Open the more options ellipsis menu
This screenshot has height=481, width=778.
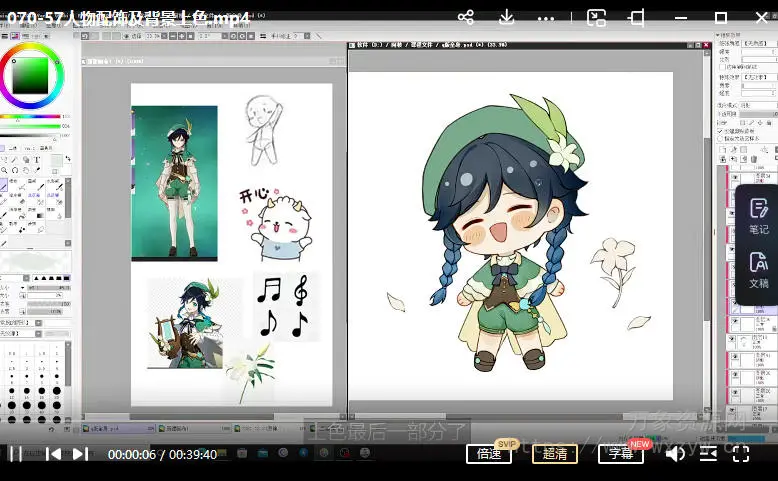coord(545,18)
